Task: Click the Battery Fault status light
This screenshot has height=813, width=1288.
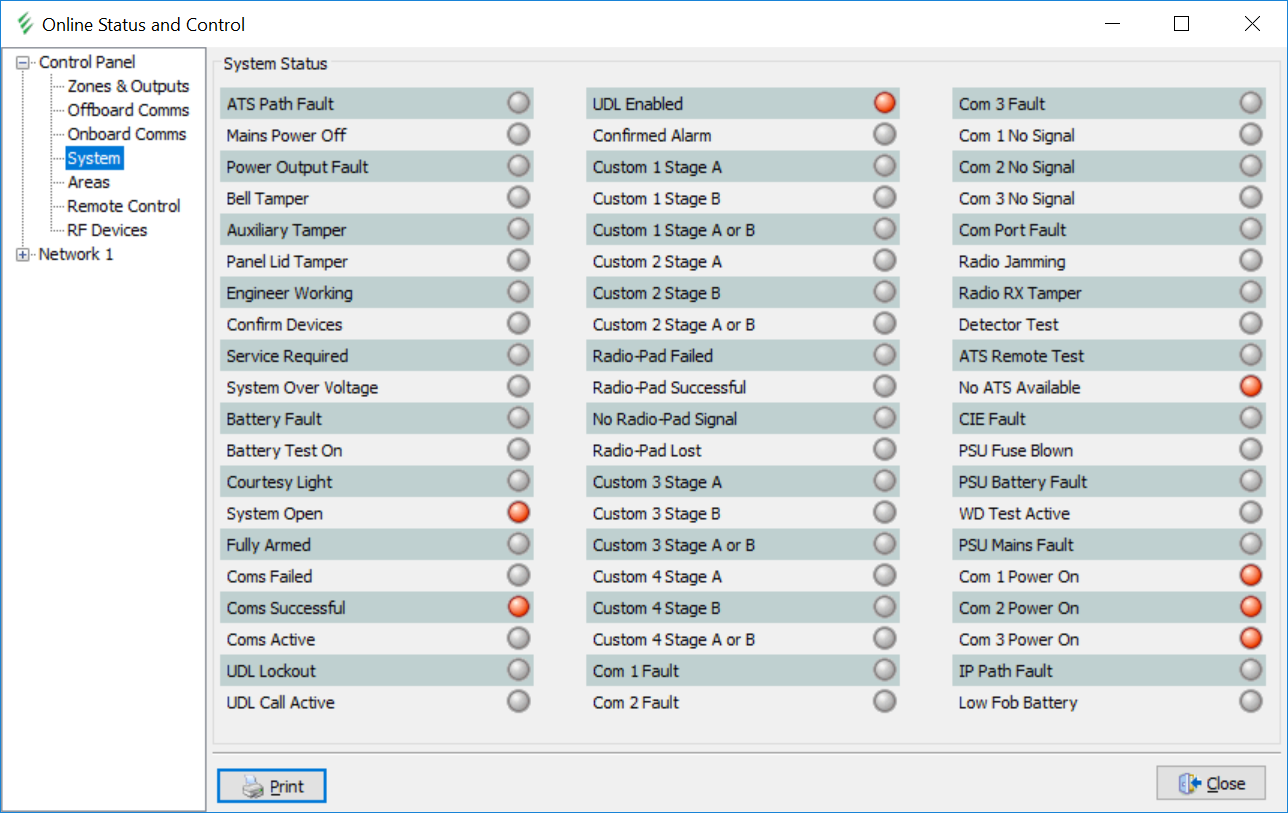Action: 518,419
